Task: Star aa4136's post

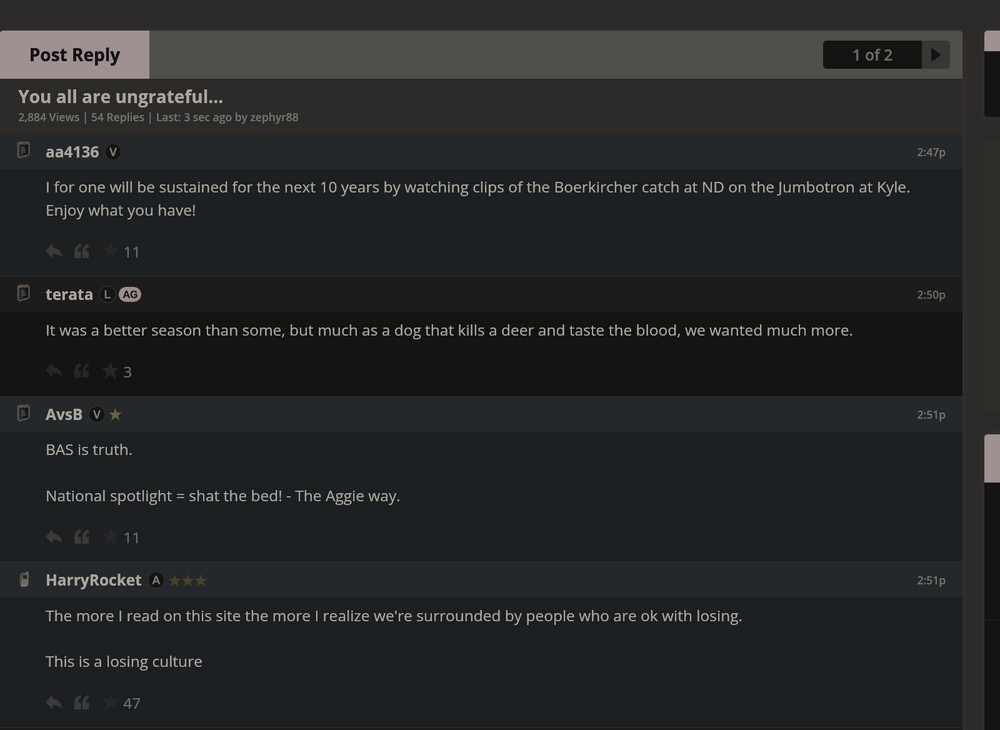Action: click(x=112, y=251)
